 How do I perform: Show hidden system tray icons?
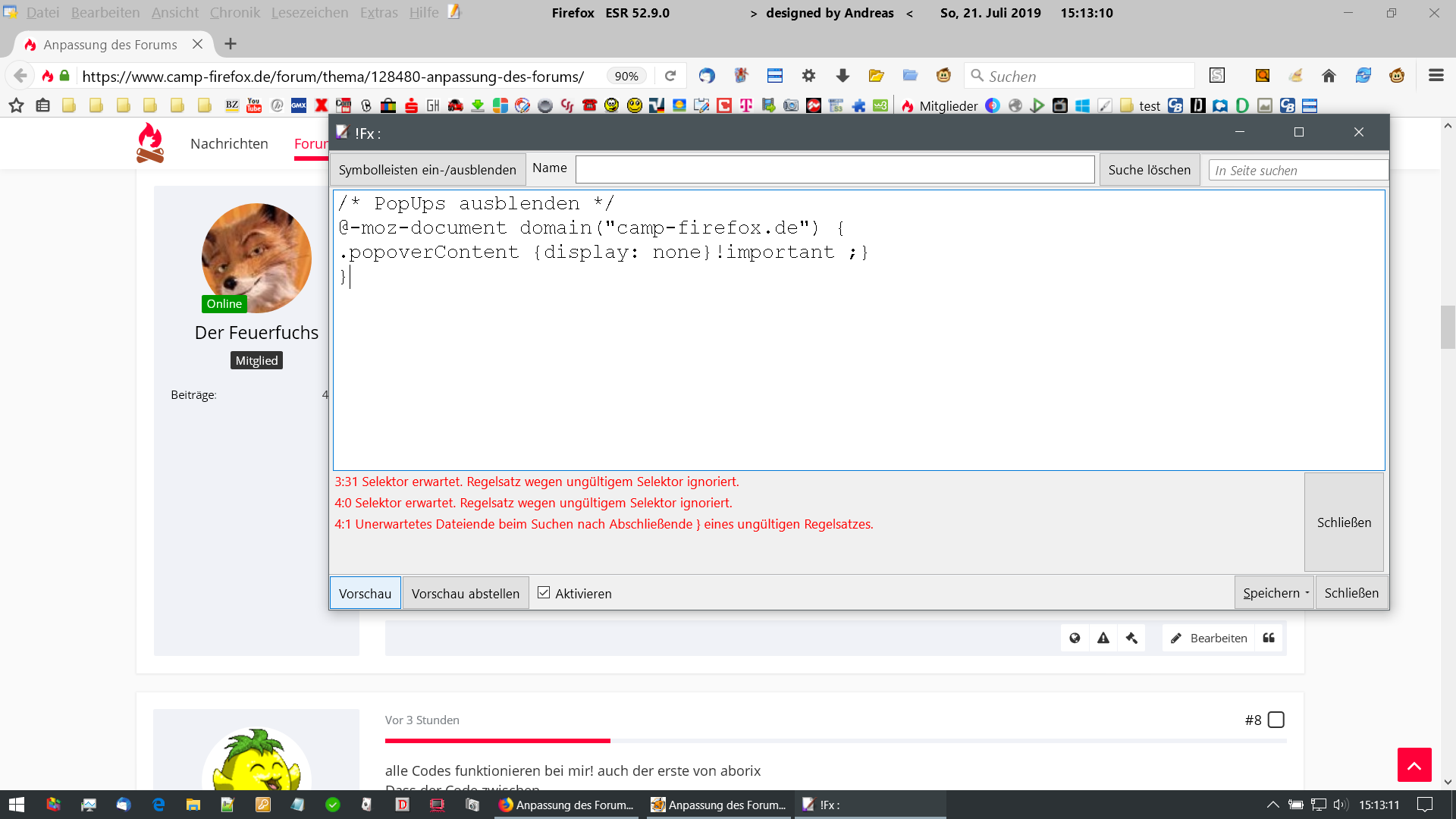click(1273, 805)
